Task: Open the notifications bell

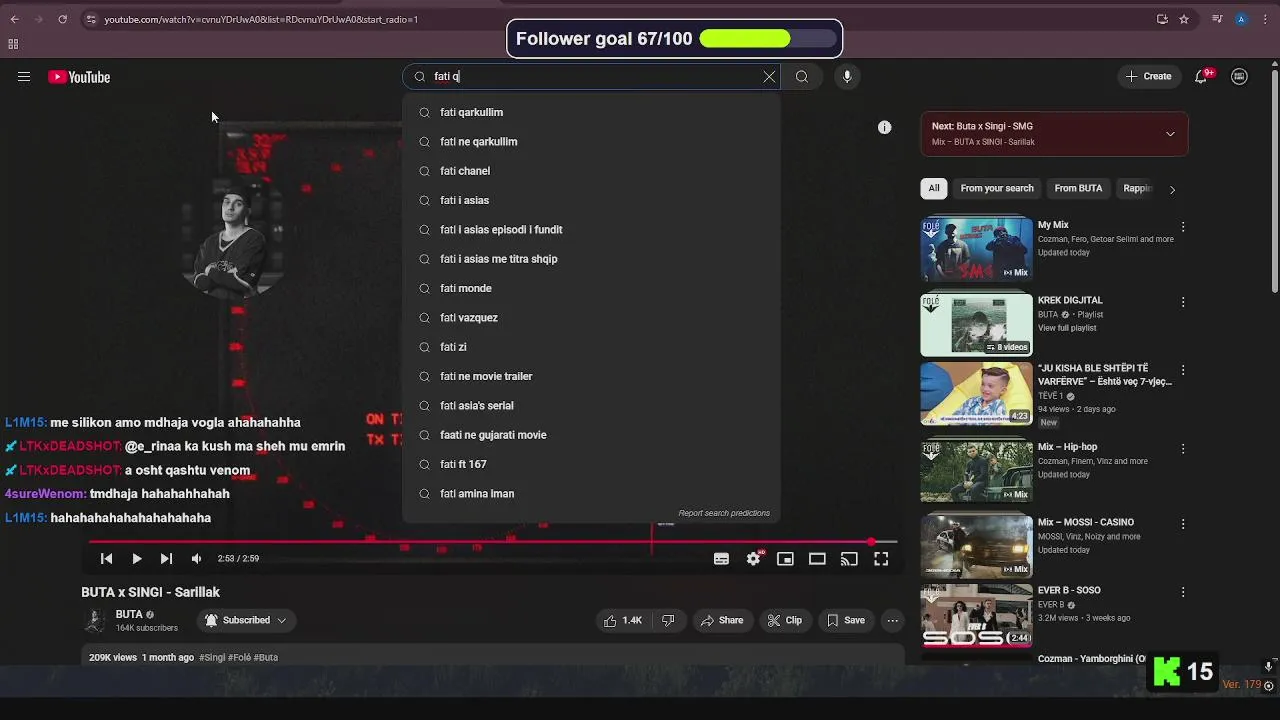Action: 1202,77
